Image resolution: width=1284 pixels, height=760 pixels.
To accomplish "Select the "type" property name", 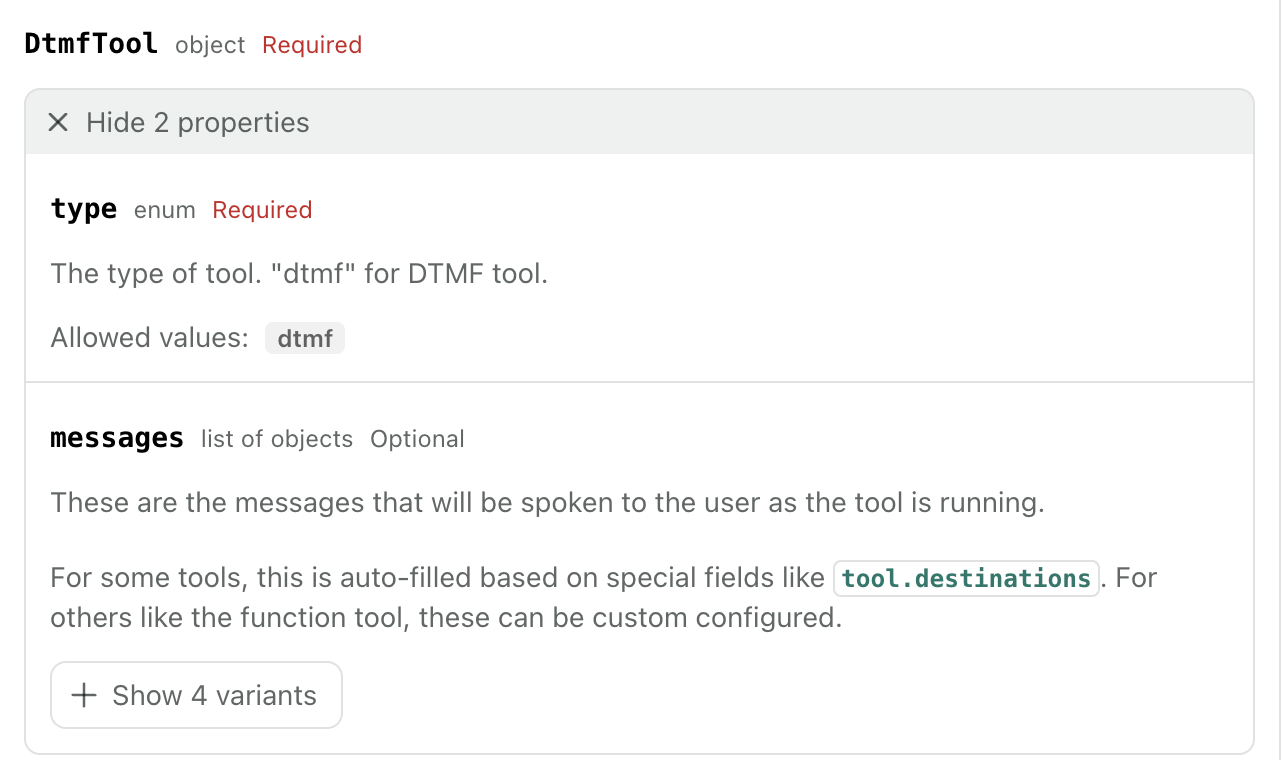I will 84,210.
